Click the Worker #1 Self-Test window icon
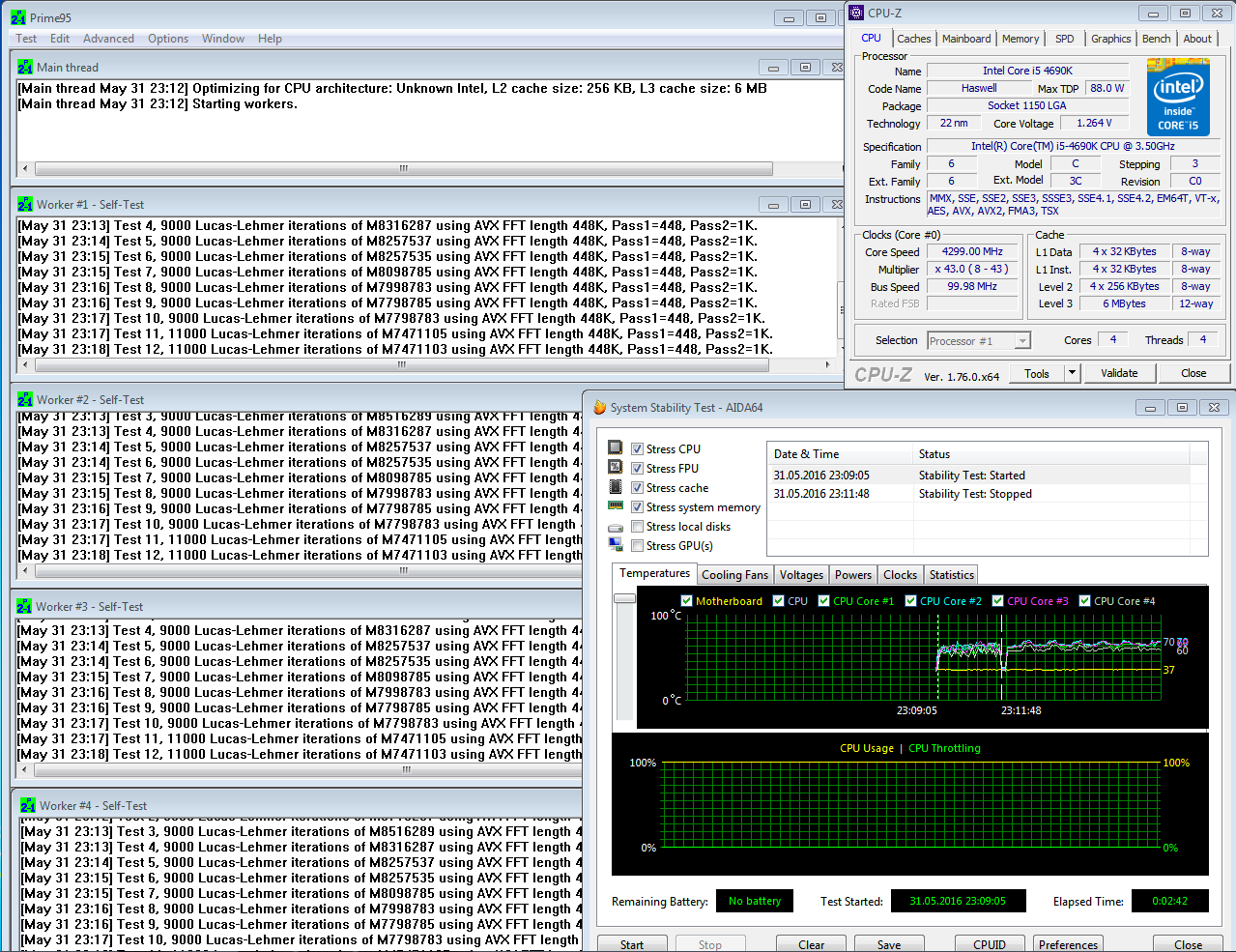This screenshot has width=1236, height=952. point(25,205)
